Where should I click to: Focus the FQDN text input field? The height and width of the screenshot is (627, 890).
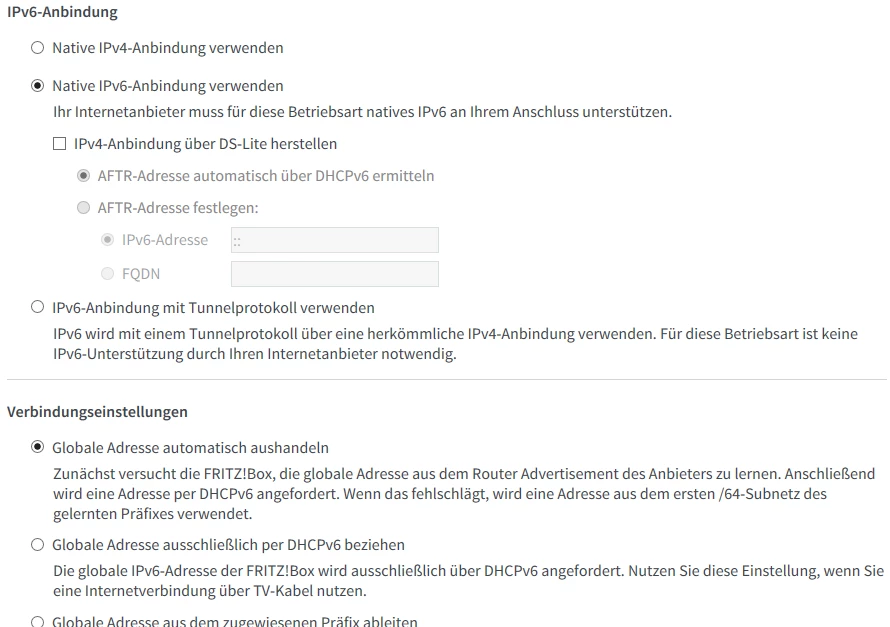(334, 274)
